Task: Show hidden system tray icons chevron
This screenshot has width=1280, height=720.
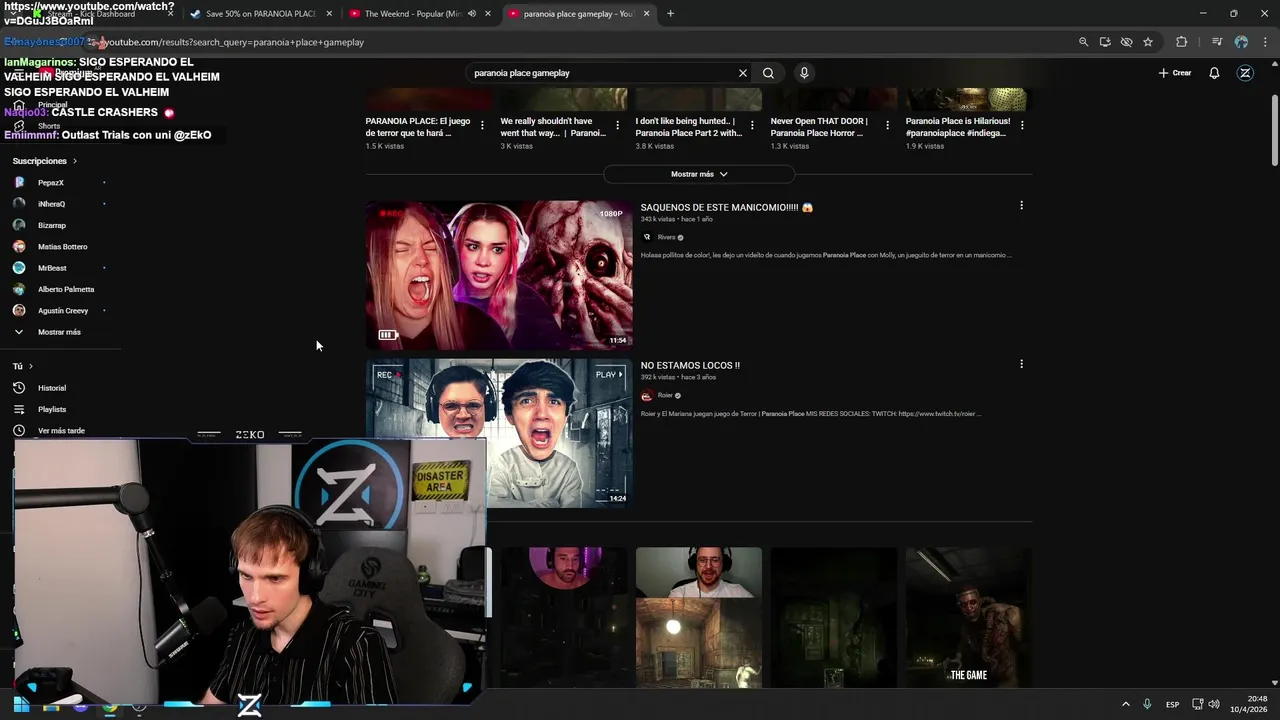Action: (1126, 704)
